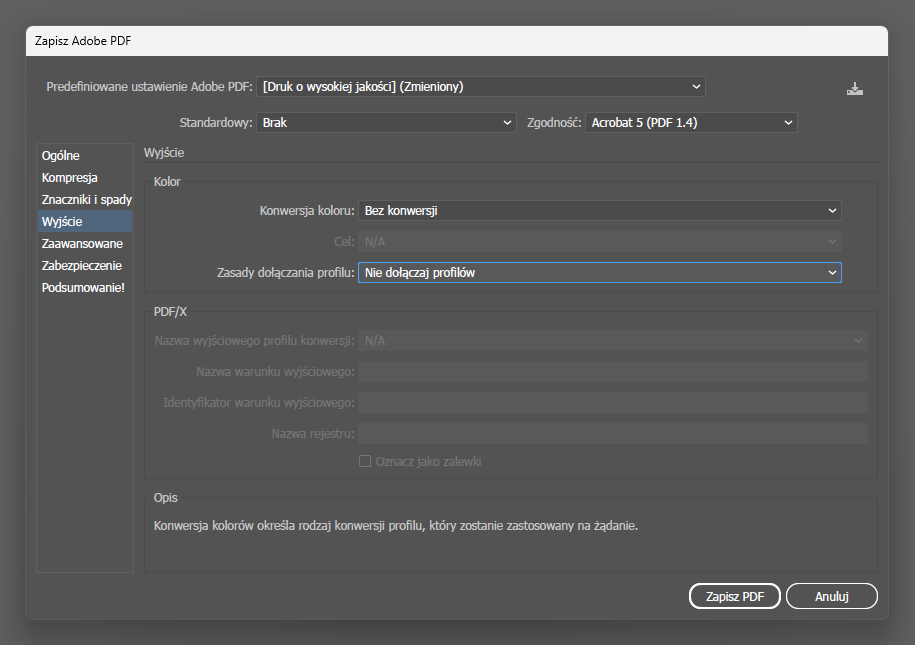Expand the Standardowy dropdown set to Brak
Viewport: 915px width, 645px height.
(385, 123)
